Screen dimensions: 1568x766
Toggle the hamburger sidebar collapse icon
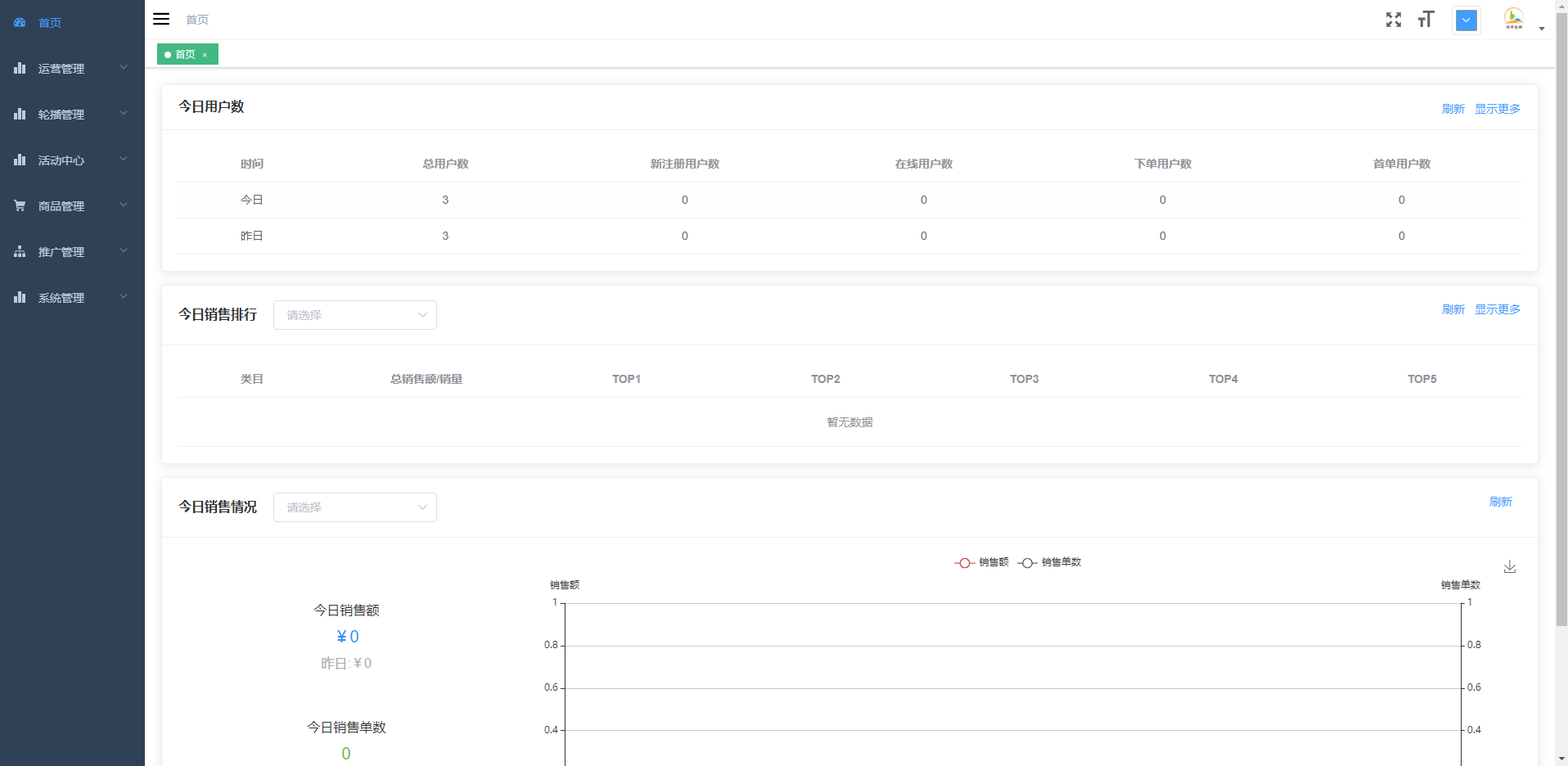pos(161,19)
